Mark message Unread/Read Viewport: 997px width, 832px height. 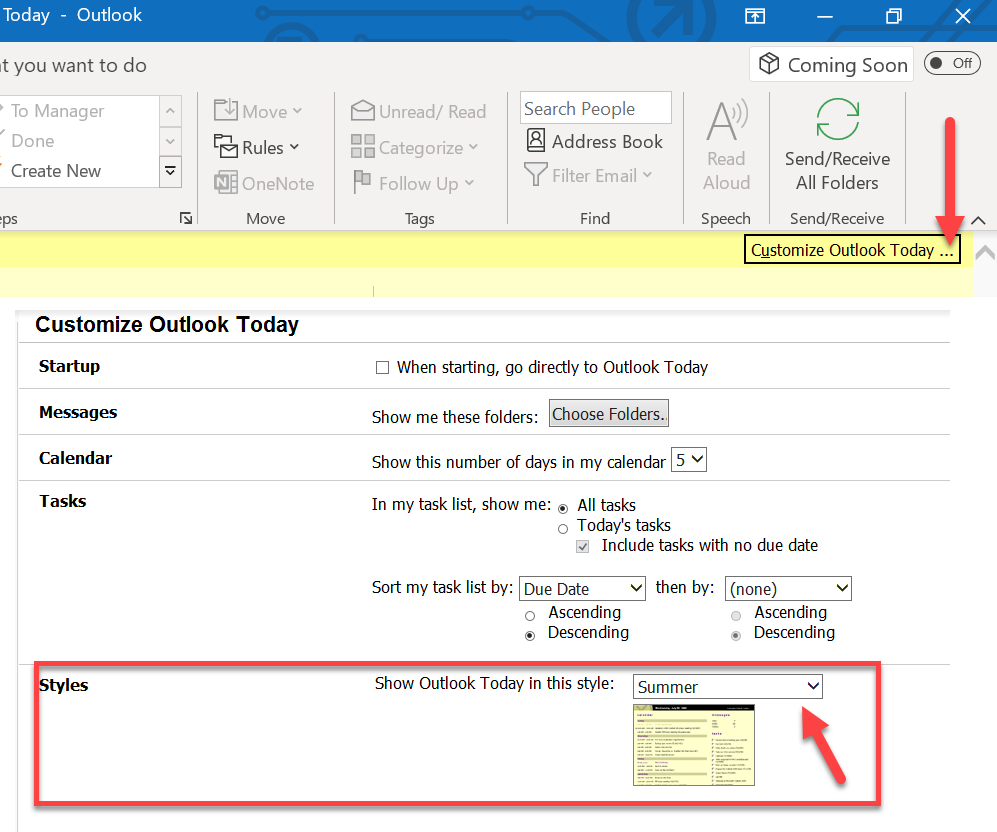(418, 111)
